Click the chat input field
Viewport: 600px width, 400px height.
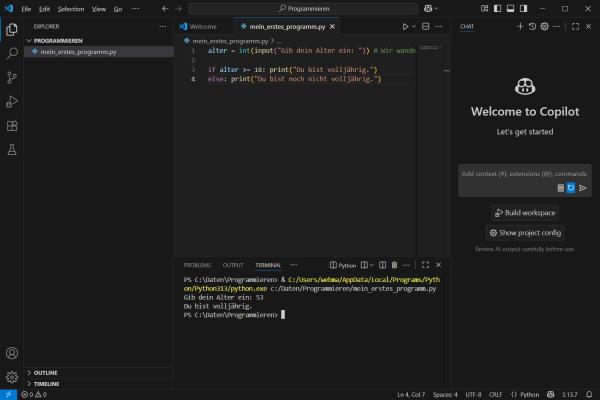pyautogui.click(x=525, y=174)
